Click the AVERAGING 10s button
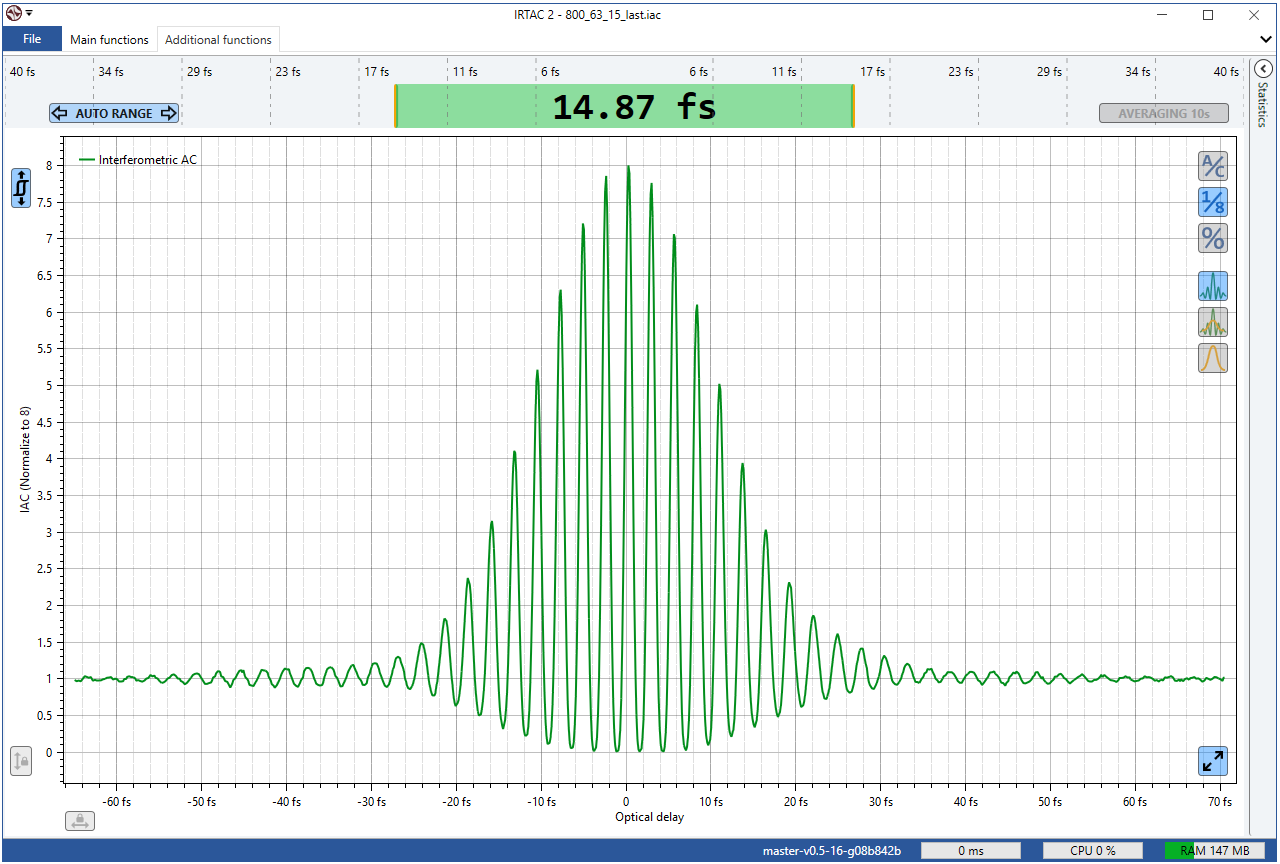The height and width of the screenshot is (864, 1280). point(1163,113)
